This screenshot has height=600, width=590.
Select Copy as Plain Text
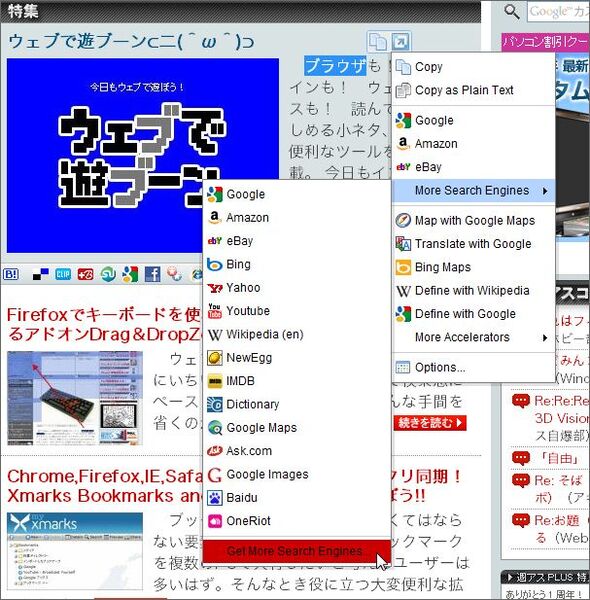(473, 90)
